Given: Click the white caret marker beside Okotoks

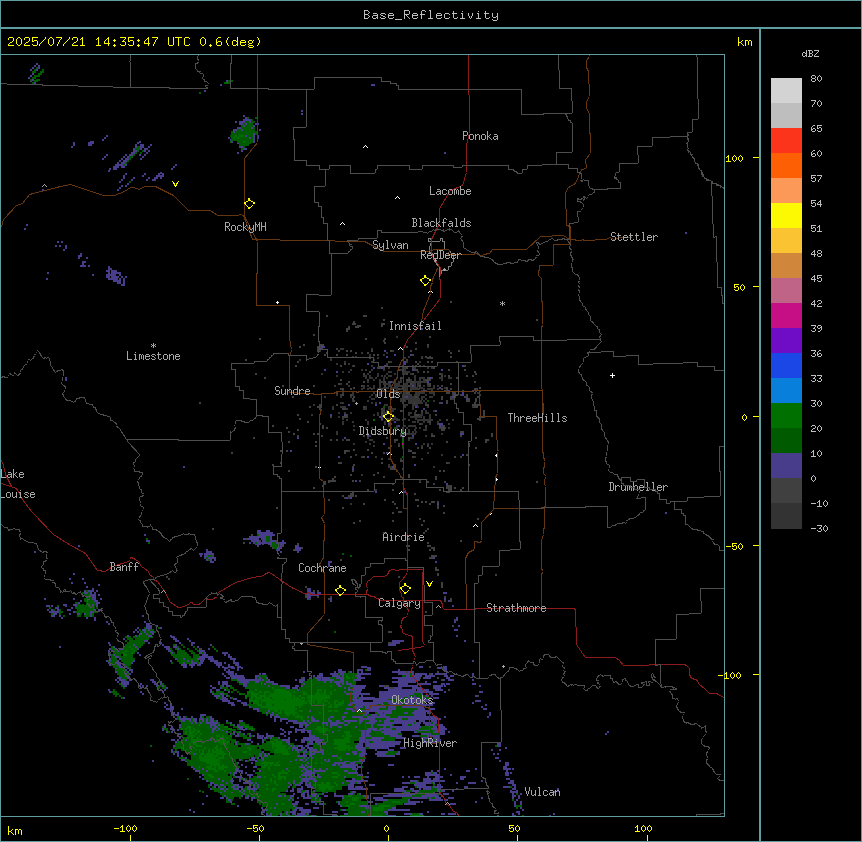Looking at the screenshot, I should (x=360, y=711).
